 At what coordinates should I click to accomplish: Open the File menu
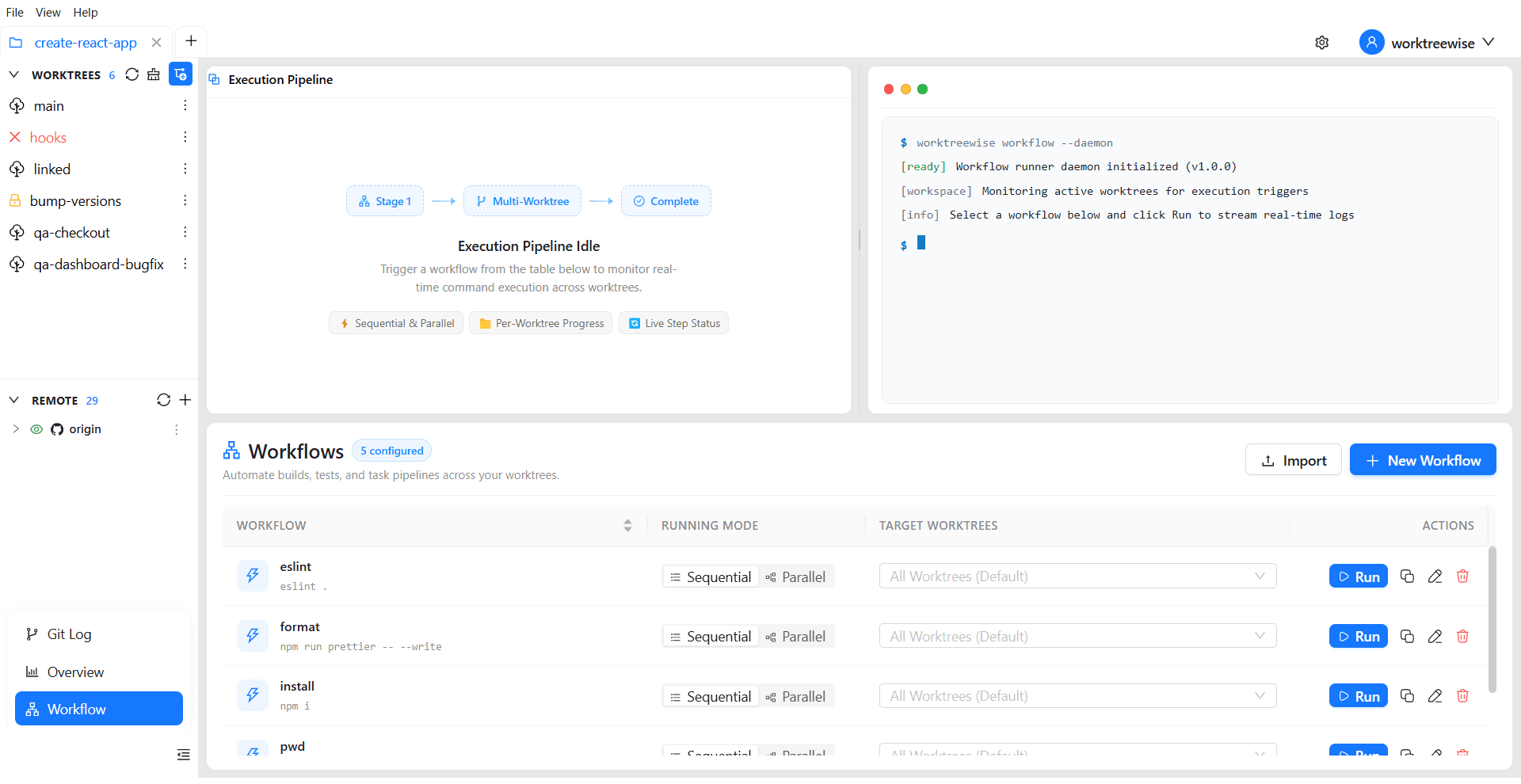15,13
